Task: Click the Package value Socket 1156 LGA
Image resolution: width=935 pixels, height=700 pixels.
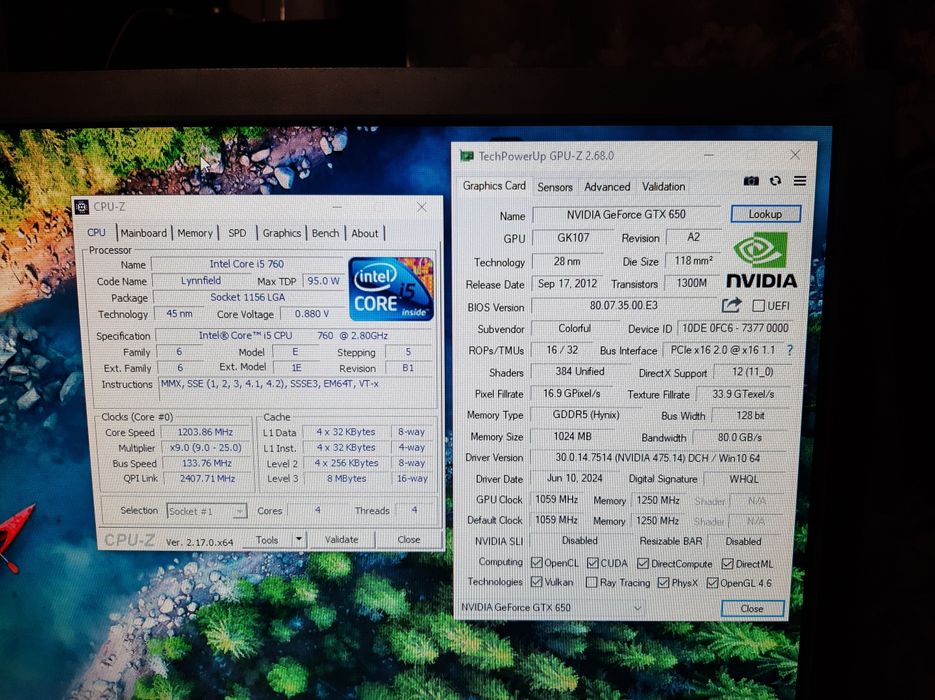Action: click(x=247, y=297)
